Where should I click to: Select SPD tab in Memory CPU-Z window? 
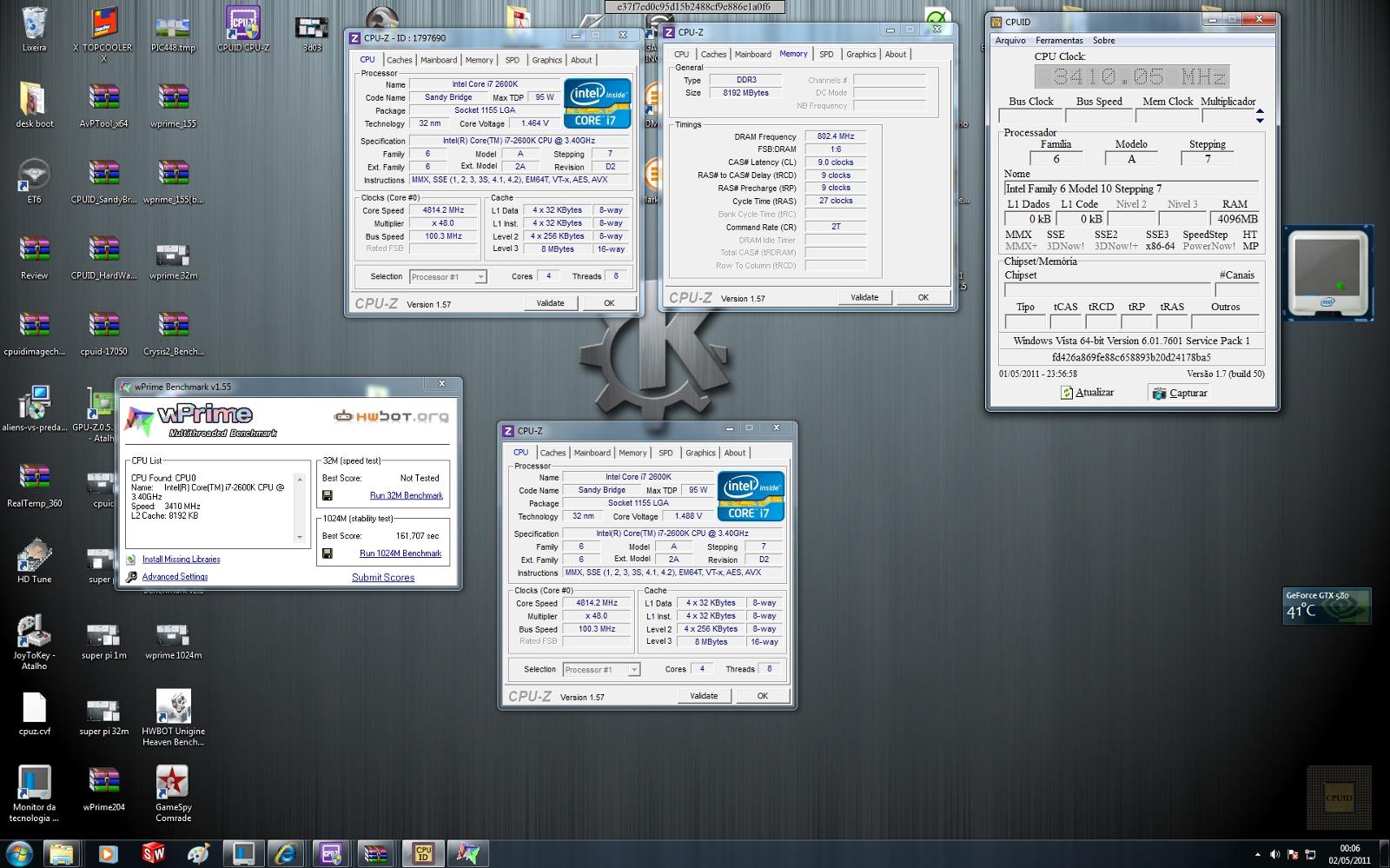826,54
